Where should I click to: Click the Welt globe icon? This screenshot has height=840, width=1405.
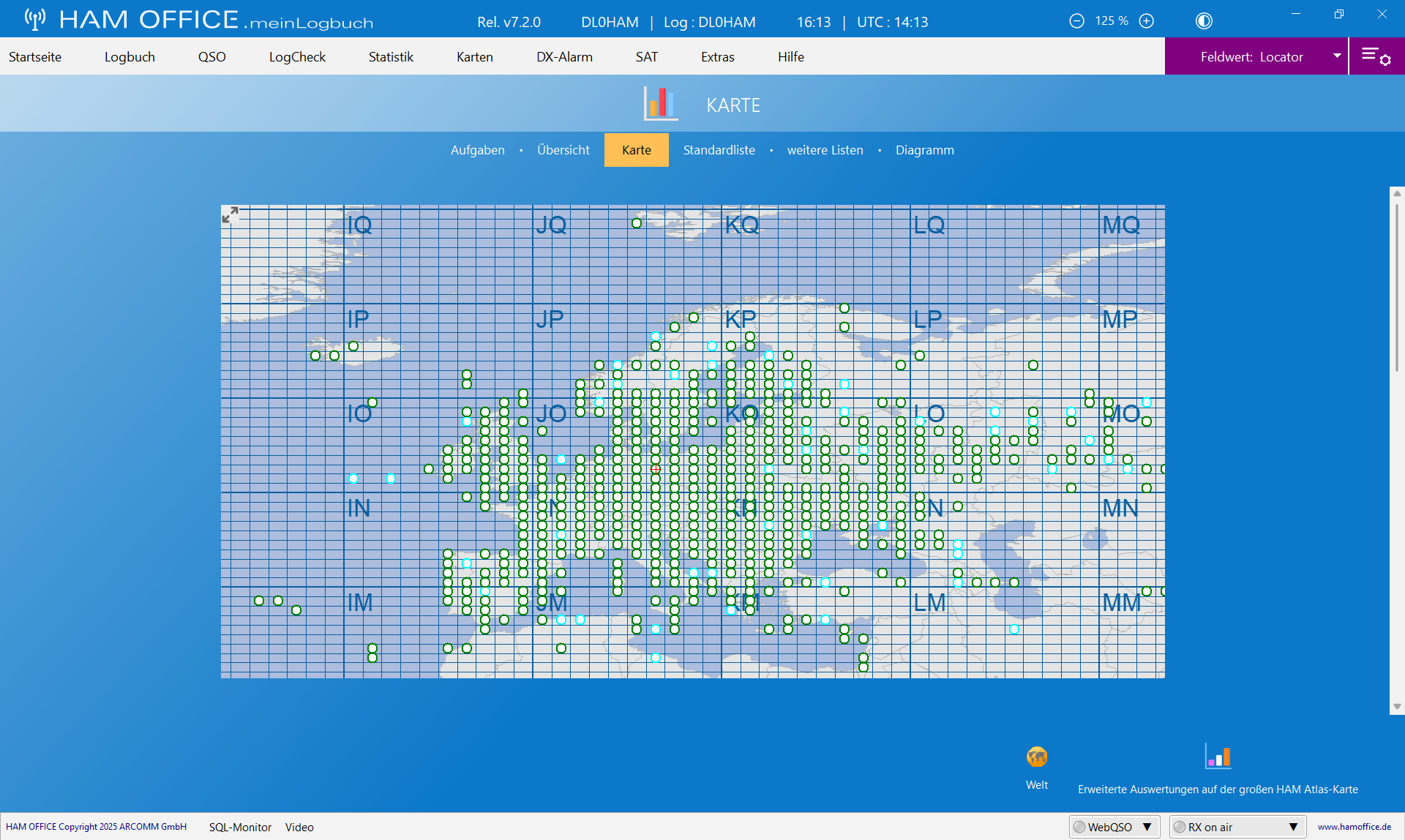click(1036, 757)
